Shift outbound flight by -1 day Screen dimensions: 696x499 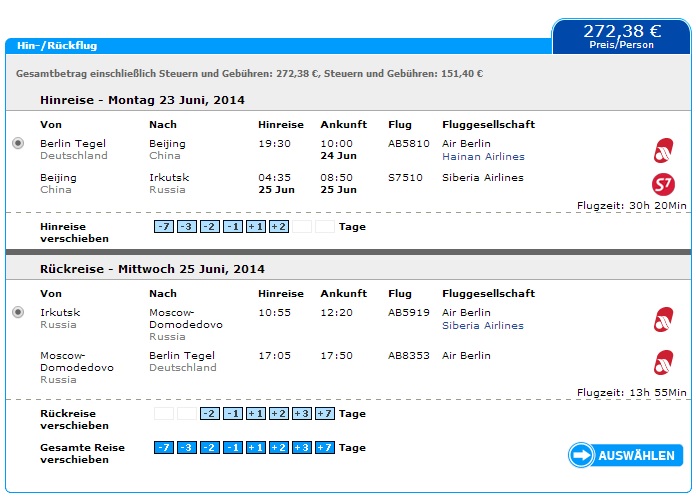pos(233,227)
